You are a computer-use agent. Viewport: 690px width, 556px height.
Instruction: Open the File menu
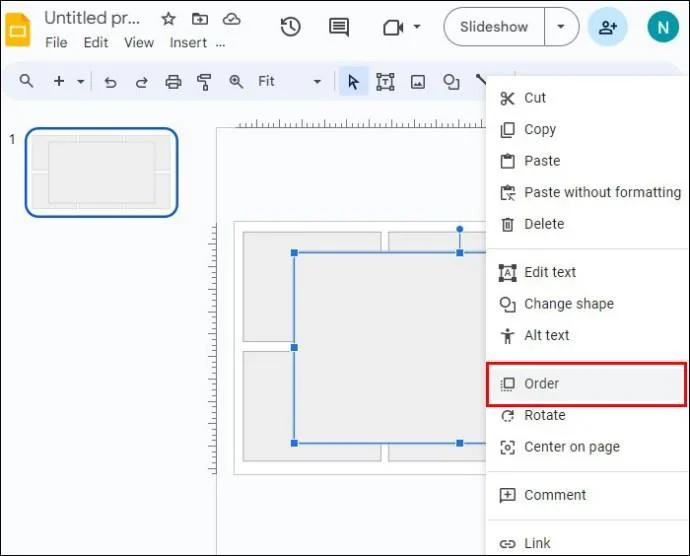(56, 43)
